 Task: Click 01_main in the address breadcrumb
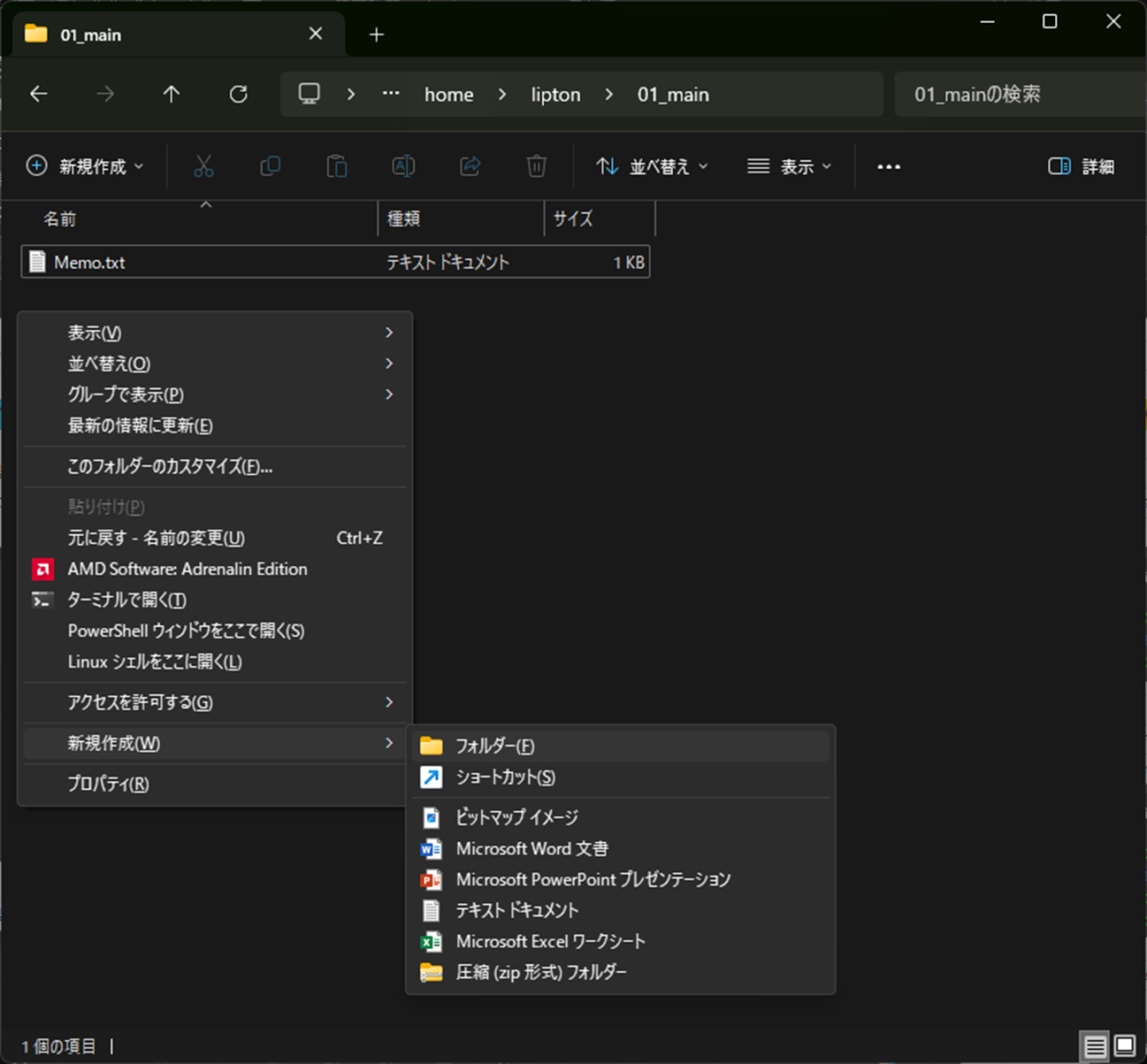673,94
